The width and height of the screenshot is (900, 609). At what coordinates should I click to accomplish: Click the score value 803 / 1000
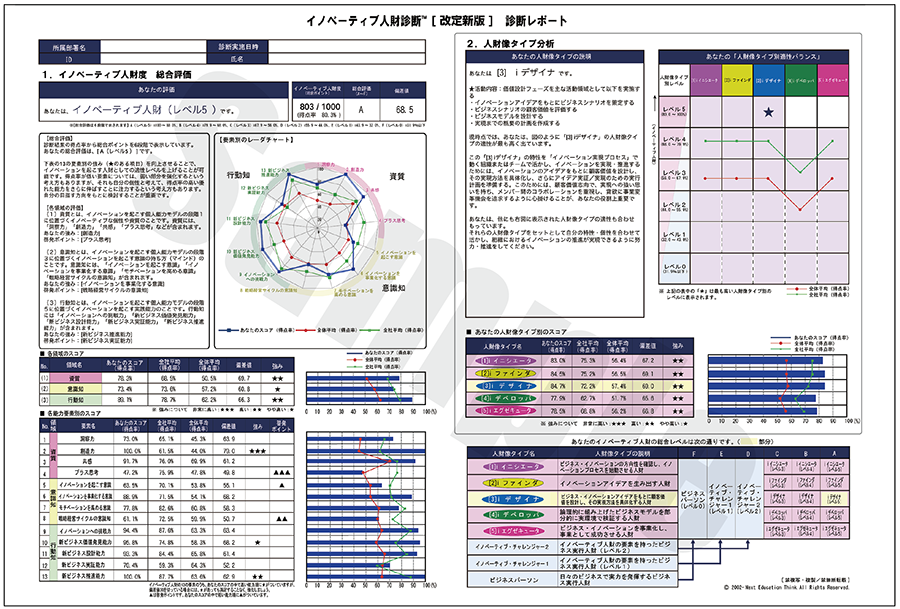[320, 107]
